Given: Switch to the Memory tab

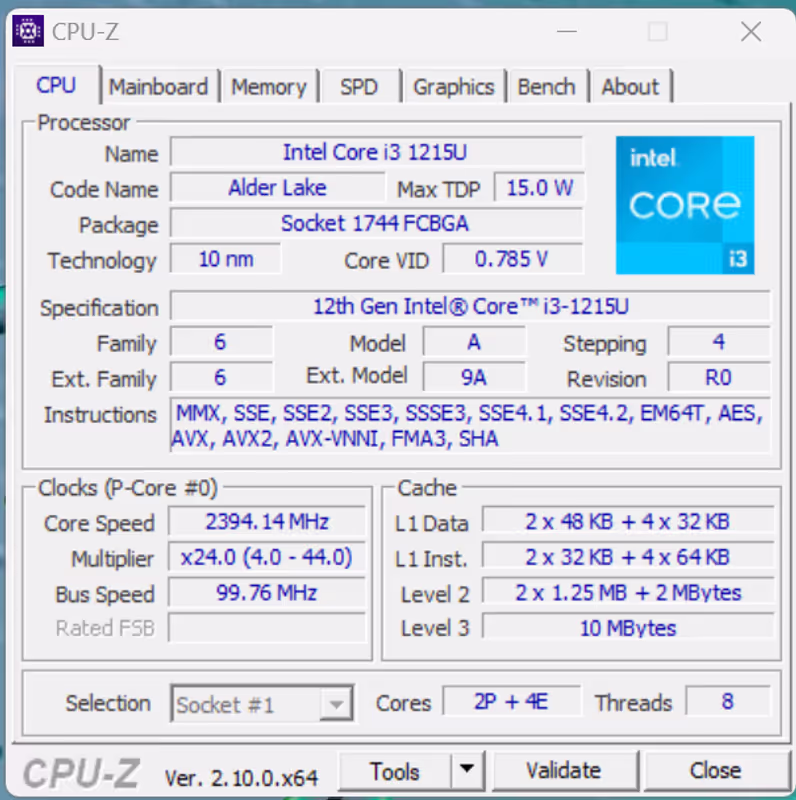Looking at the screenshot, I should (x=268, y=87).
